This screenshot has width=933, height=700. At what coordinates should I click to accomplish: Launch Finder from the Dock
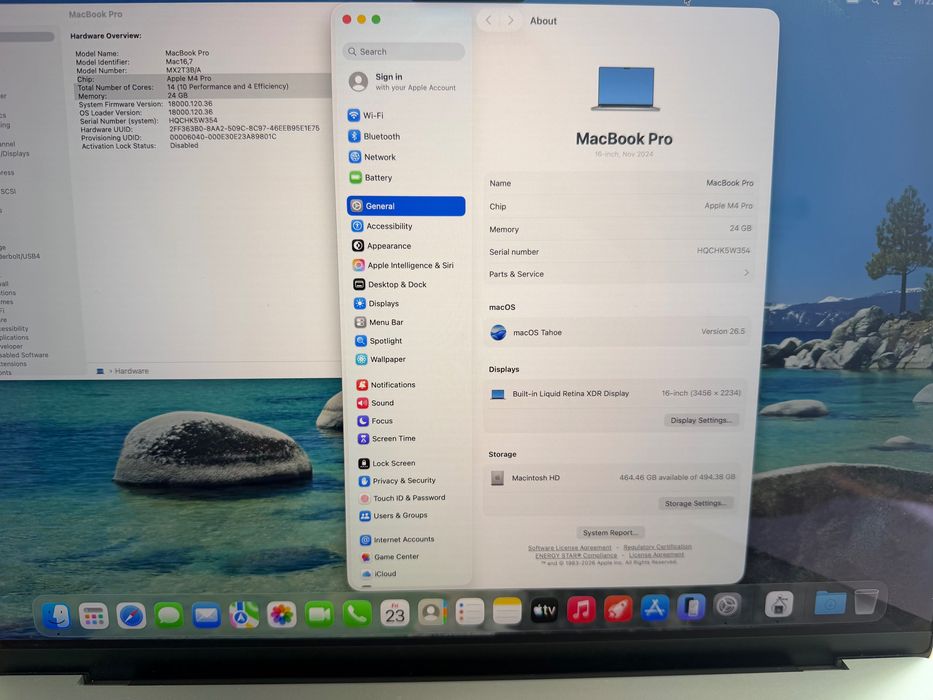pyautogui.click(x=57, y=616)
